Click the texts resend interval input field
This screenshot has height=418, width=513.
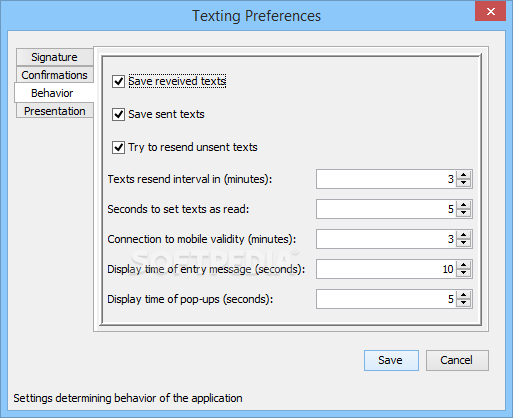point(386,179)
